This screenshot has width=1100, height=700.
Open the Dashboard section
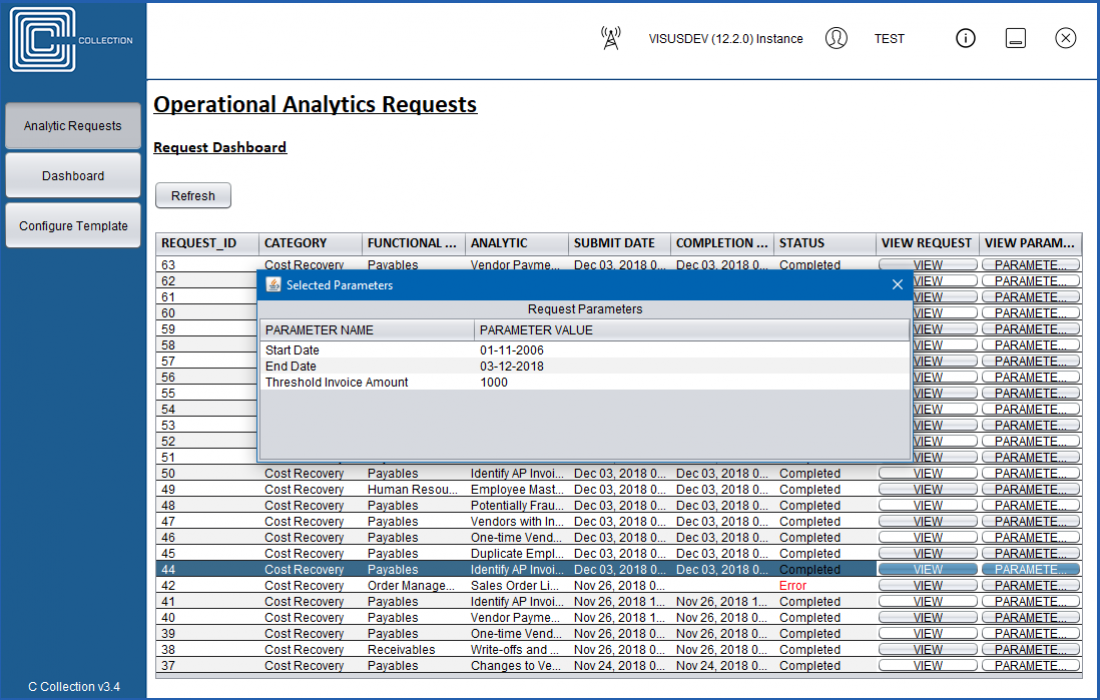(73, 176)
